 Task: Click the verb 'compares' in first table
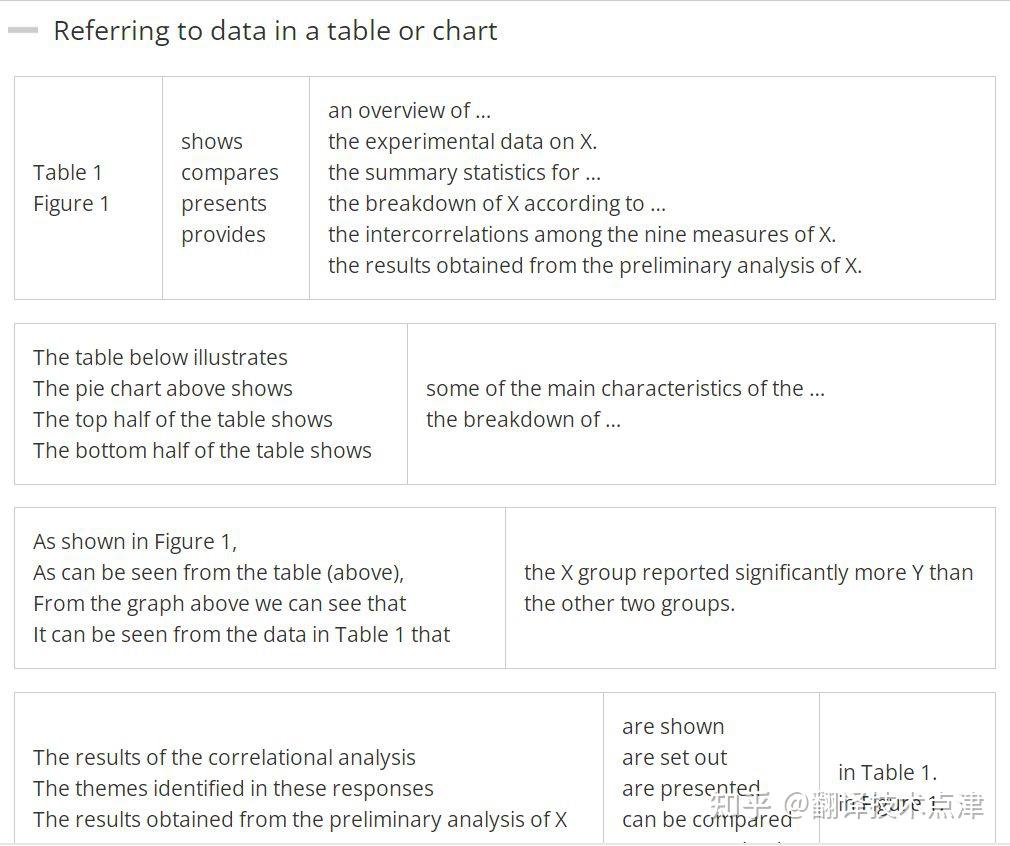pos(230,173)
